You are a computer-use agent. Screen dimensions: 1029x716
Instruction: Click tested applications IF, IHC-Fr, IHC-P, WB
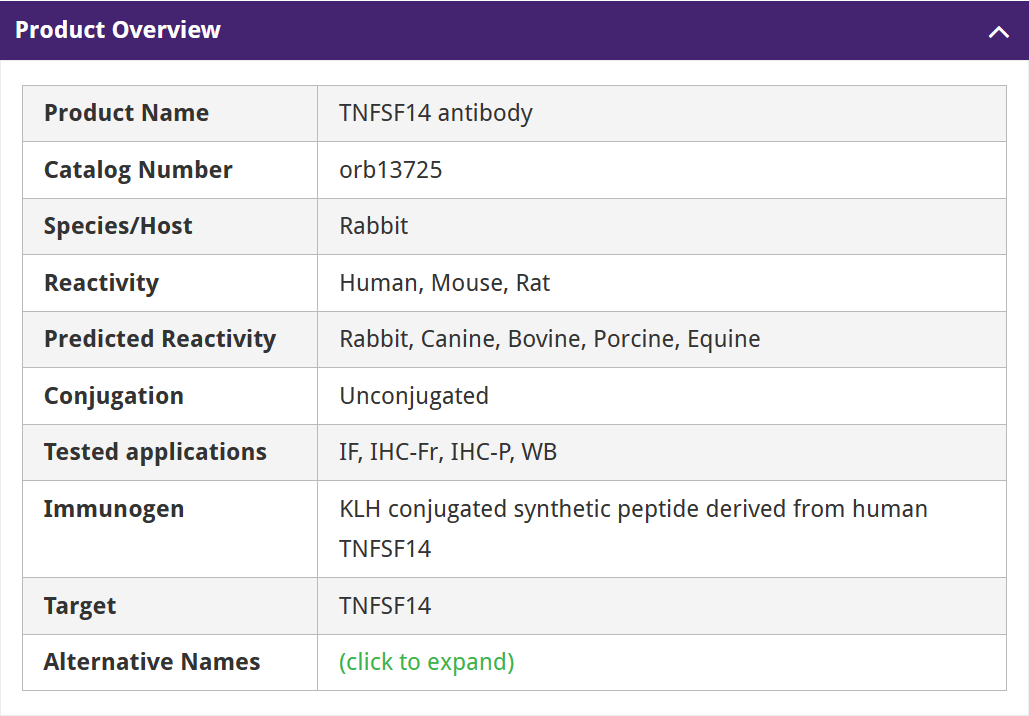tap(448, 452)
